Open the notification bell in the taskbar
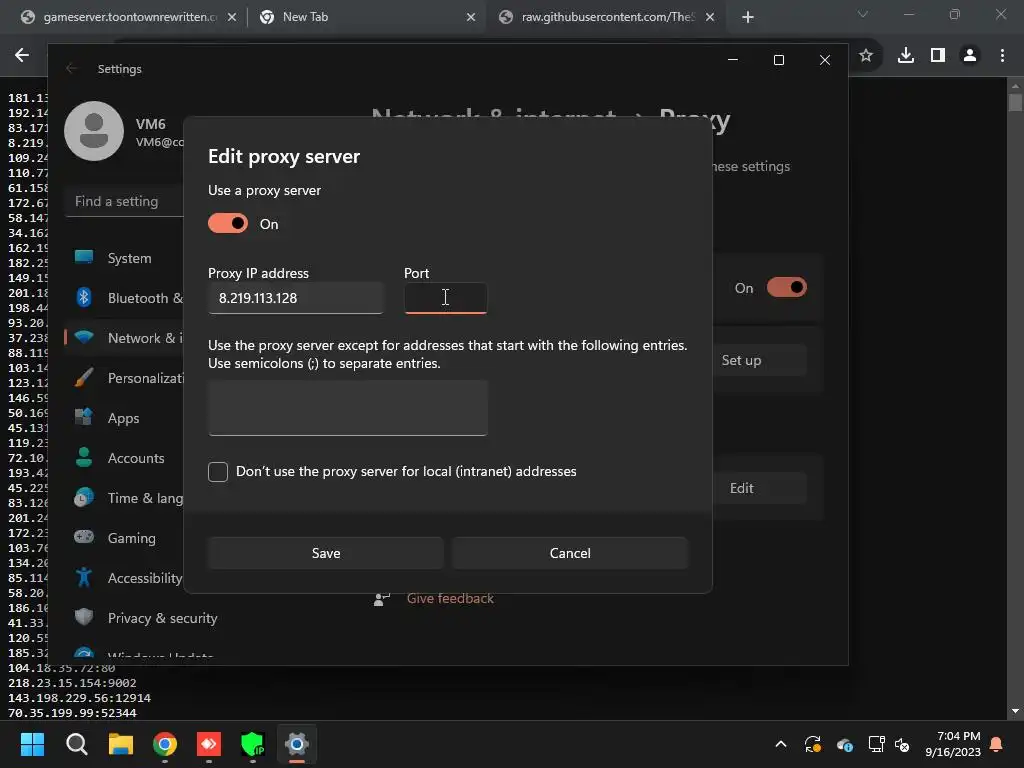The width and height of the screenshot is (1024, 768). pyautogui.click(x=997, y=744)
